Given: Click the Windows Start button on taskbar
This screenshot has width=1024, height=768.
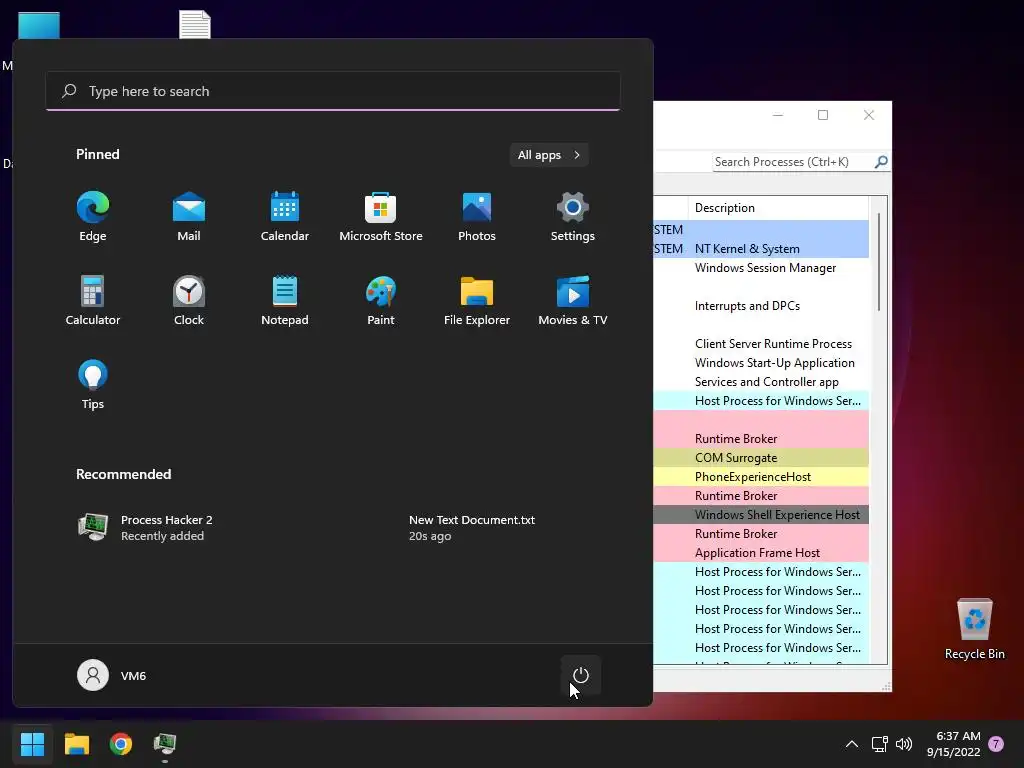Looking at the screenshot, I should [x=32, y=744].
